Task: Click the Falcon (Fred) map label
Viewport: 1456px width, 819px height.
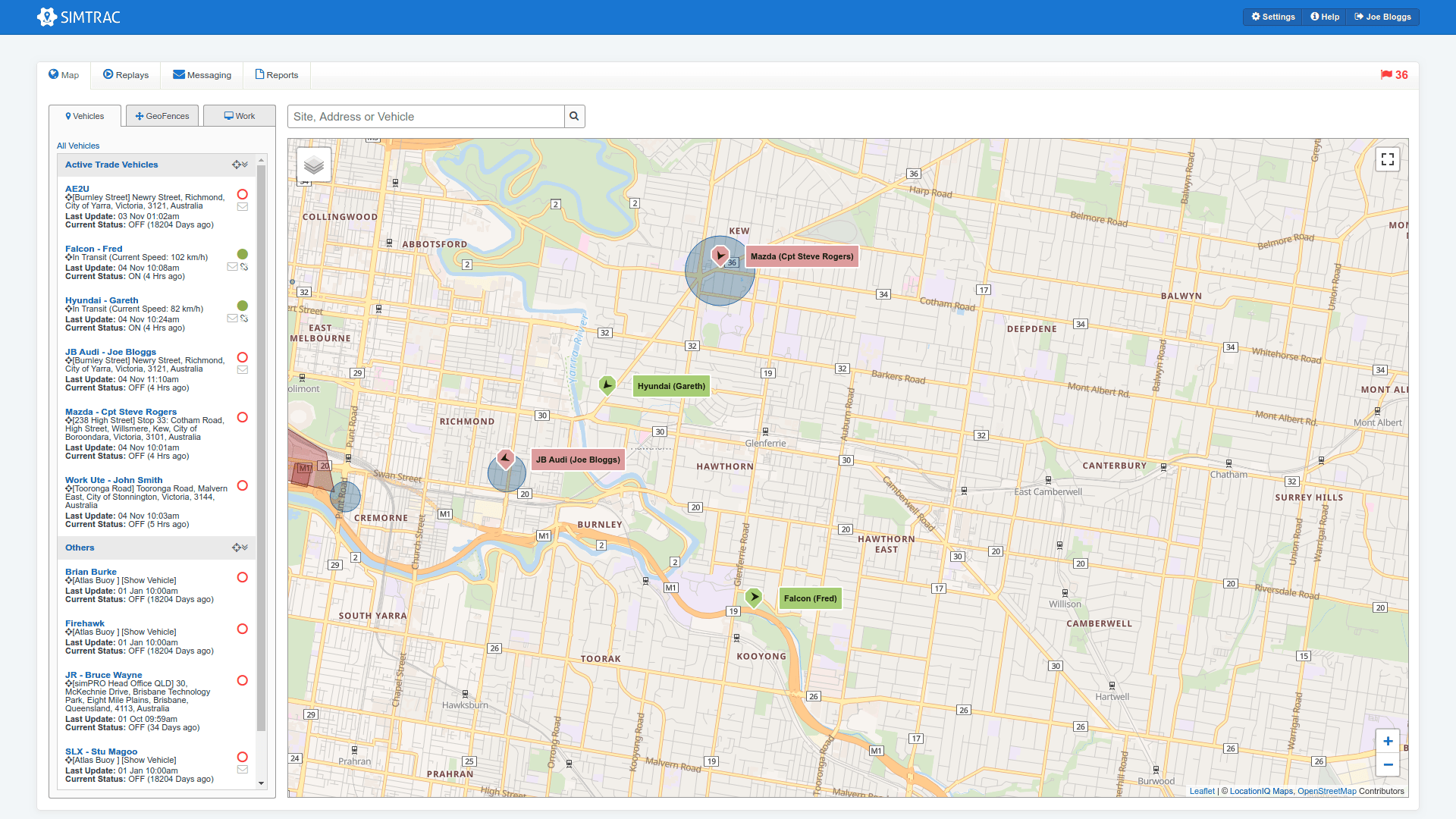Action: tap(810, 598)
